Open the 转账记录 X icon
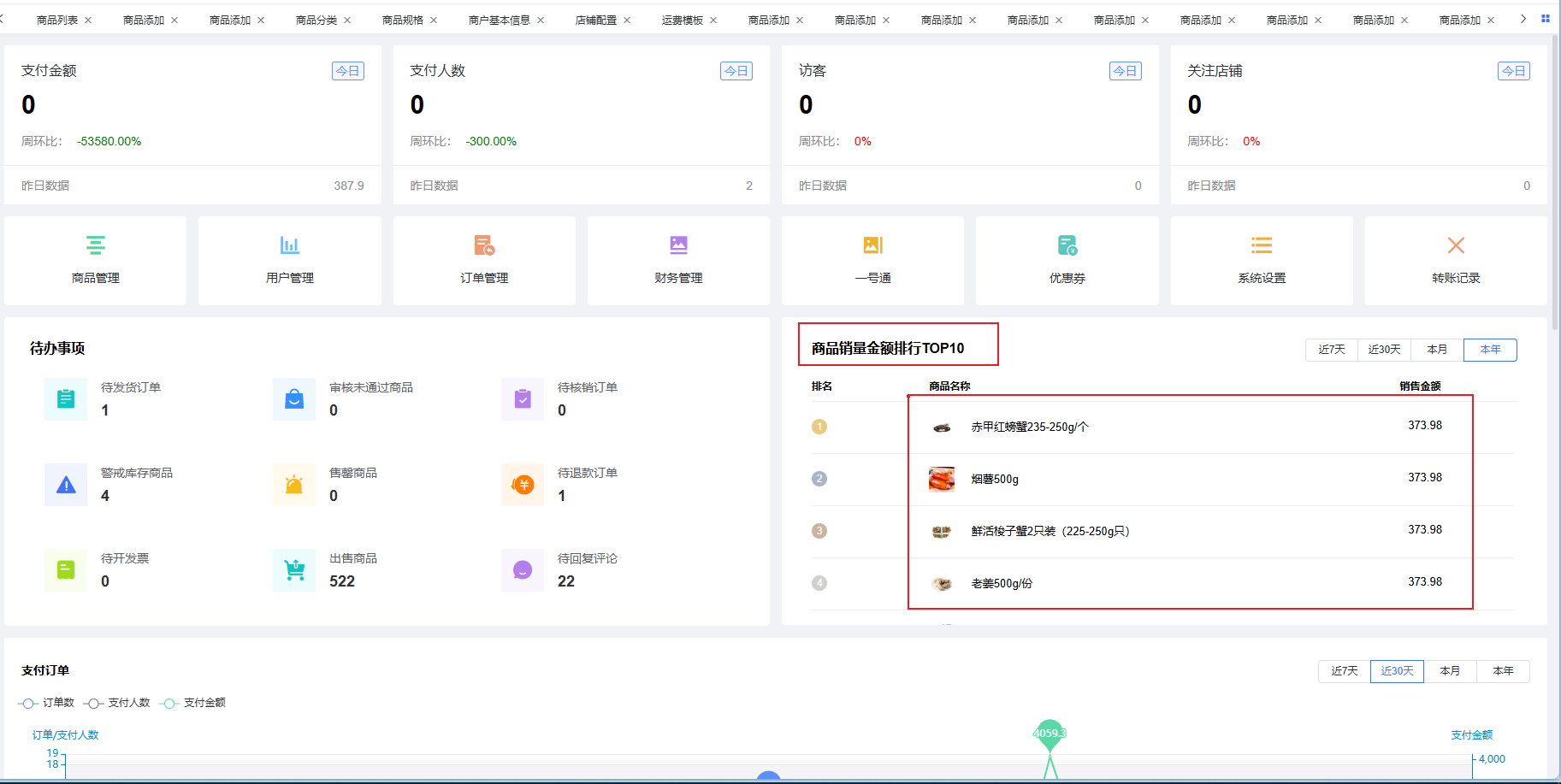 [1456, 246]
